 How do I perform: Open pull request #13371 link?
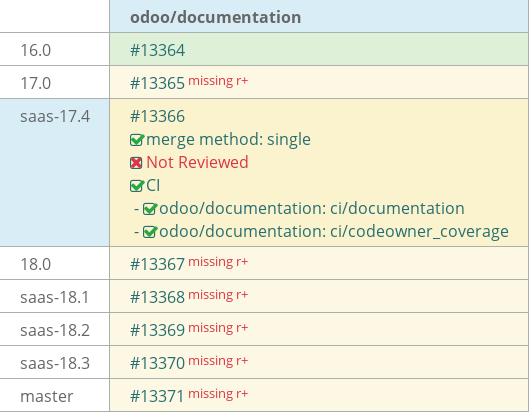click(x=158, y=396)
